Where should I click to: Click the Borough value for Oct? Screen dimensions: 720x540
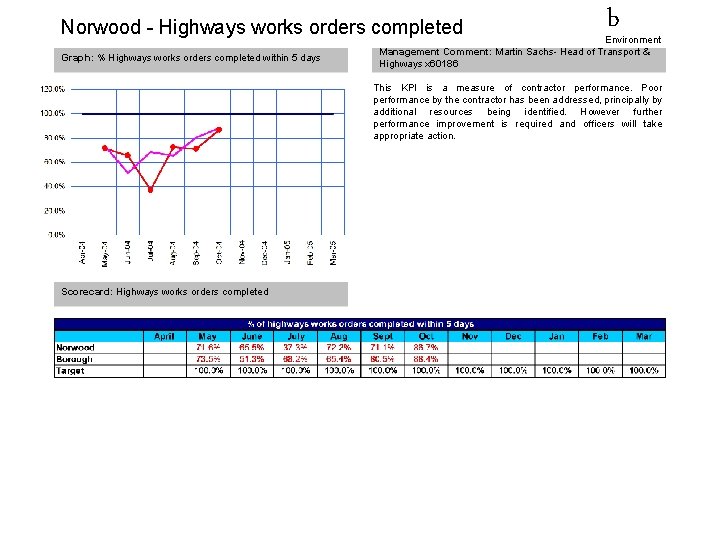426,359
